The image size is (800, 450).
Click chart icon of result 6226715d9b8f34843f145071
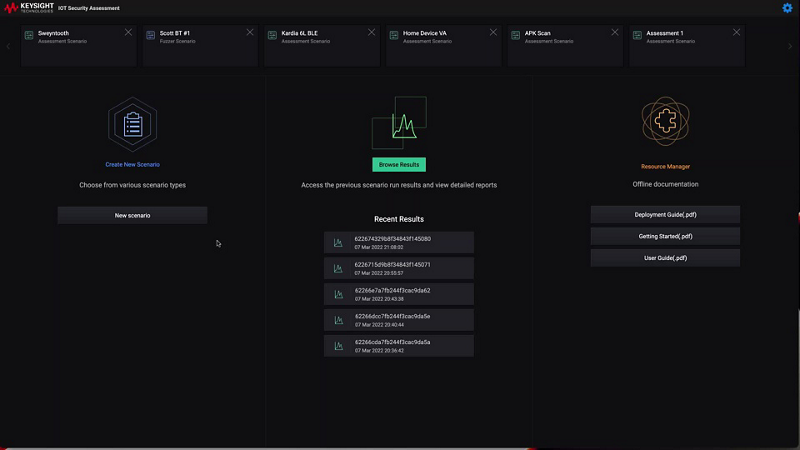[x=338, y=268]
